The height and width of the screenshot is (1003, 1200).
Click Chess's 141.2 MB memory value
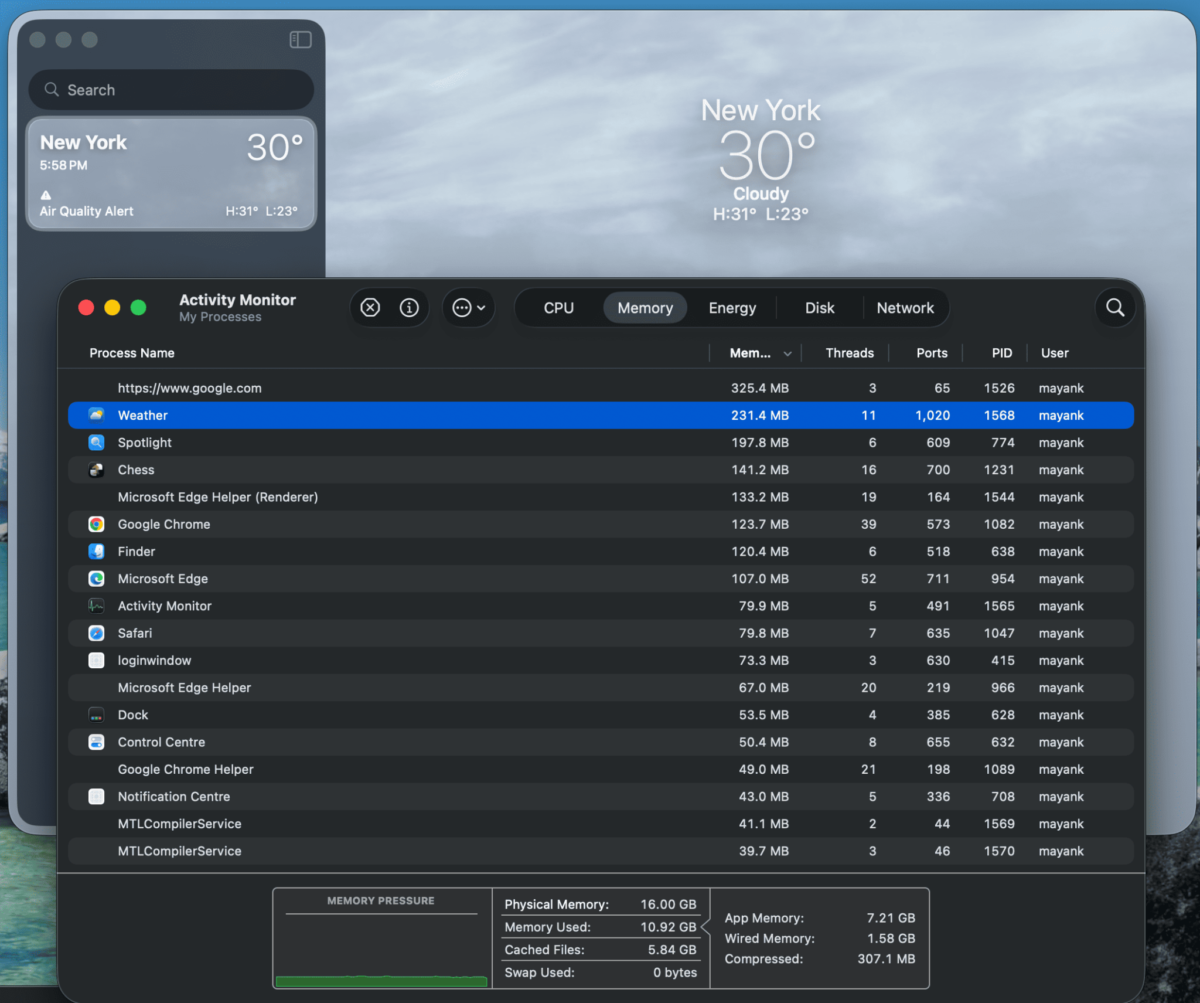click(x=760, y=470)
